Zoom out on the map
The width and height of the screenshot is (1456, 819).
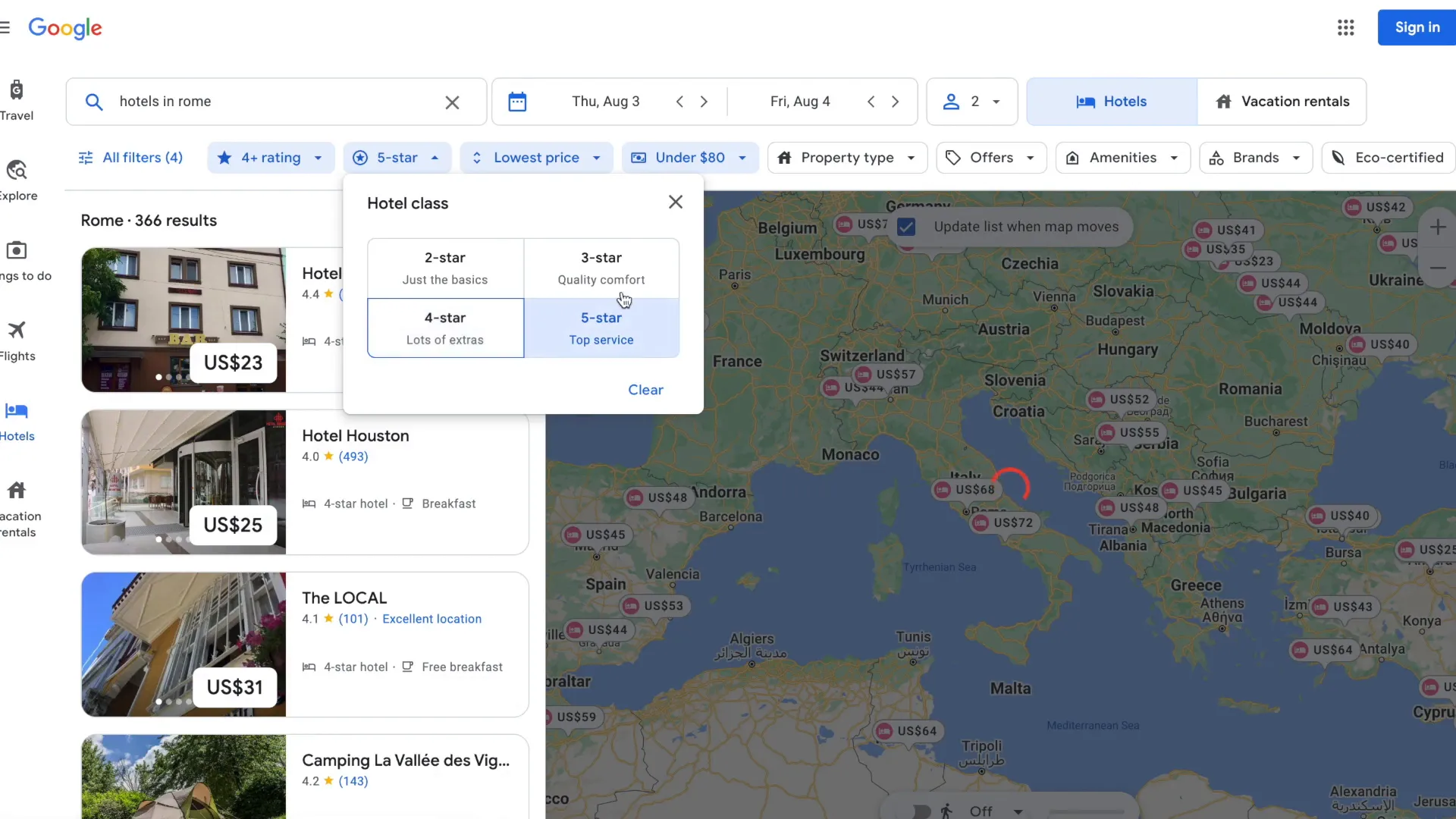pos(1438,268)
